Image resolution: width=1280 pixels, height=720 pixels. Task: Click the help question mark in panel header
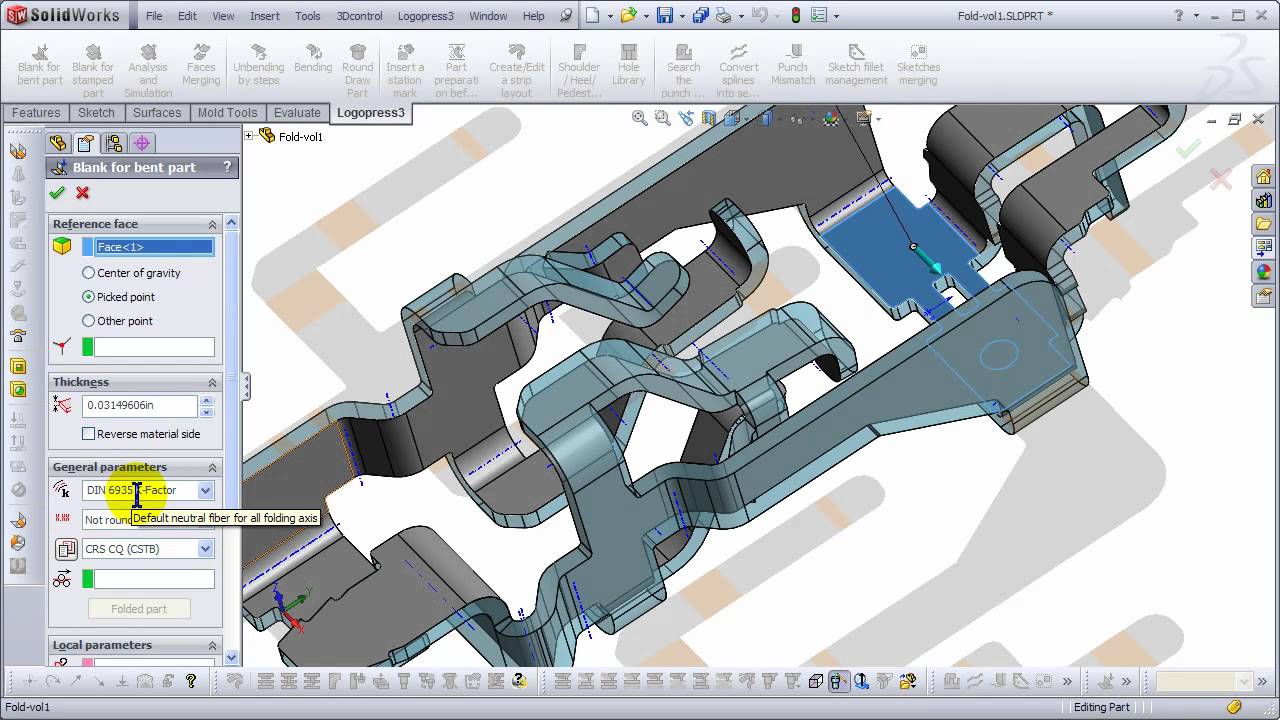227,167
